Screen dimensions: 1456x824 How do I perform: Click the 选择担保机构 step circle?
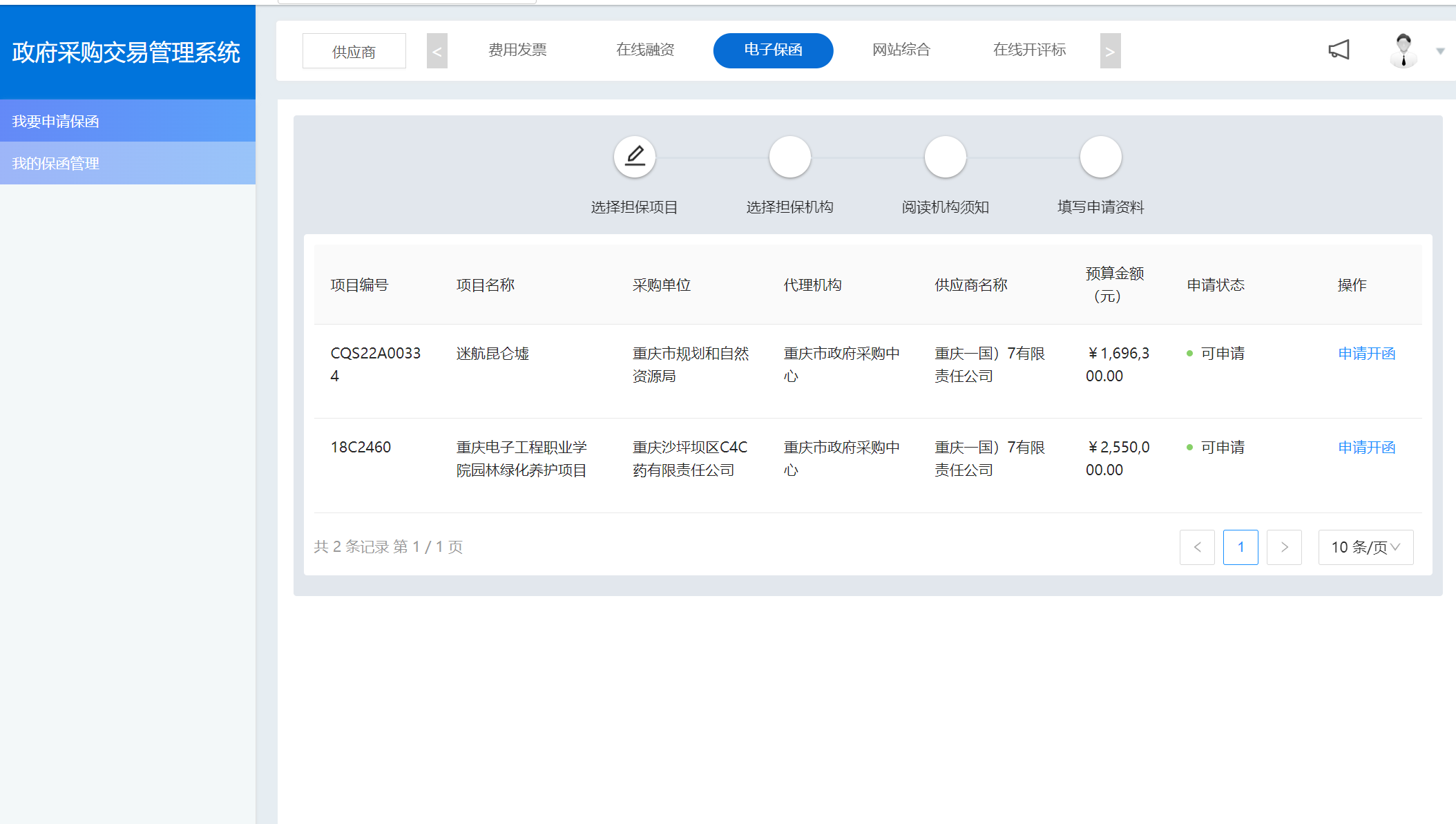pos(789,157)
